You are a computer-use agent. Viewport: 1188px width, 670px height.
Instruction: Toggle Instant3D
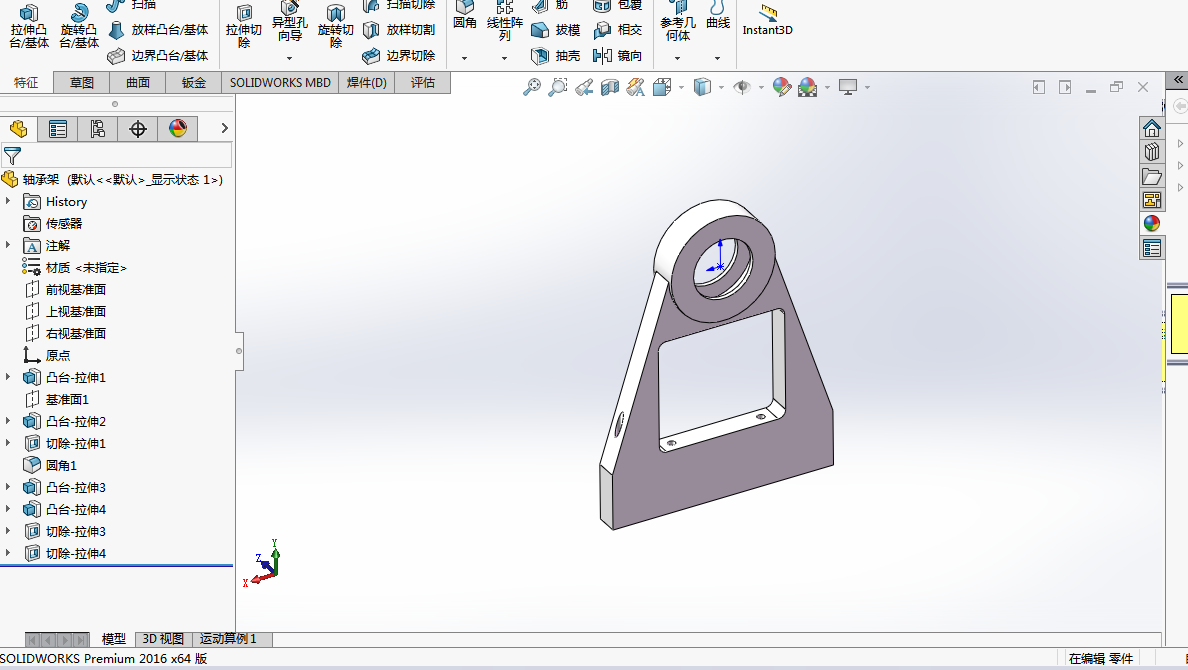768,20
